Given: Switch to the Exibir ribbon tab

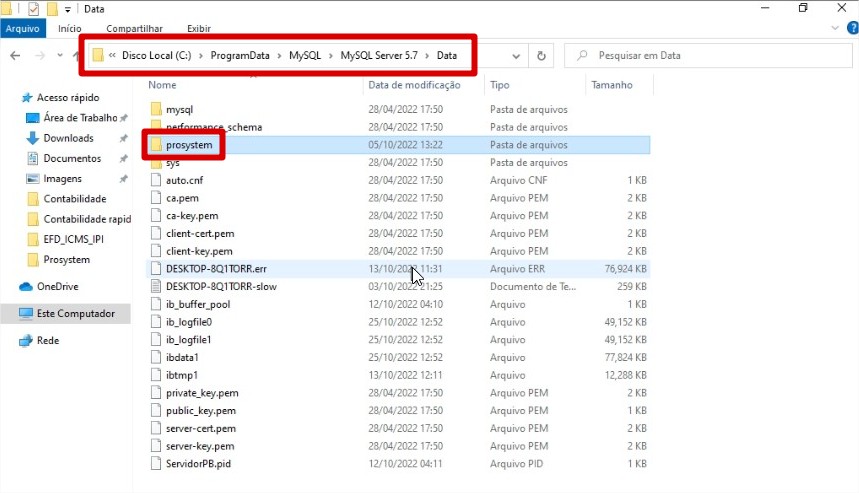Looking at the screenshot, I should (x=199, y=29).
